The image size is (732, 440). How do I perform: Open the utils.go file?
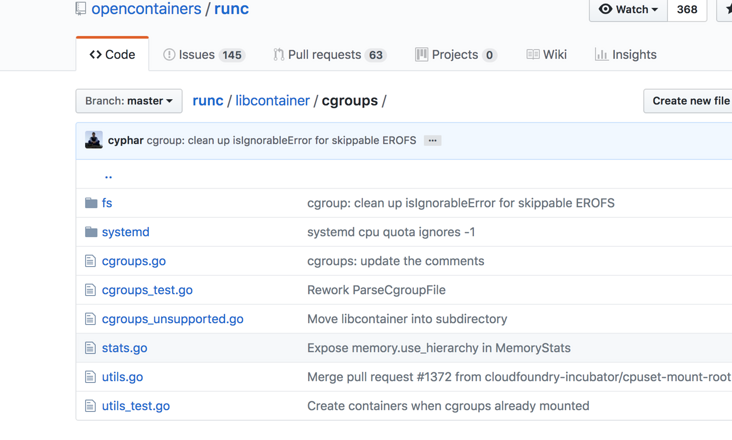coord(122,377)
